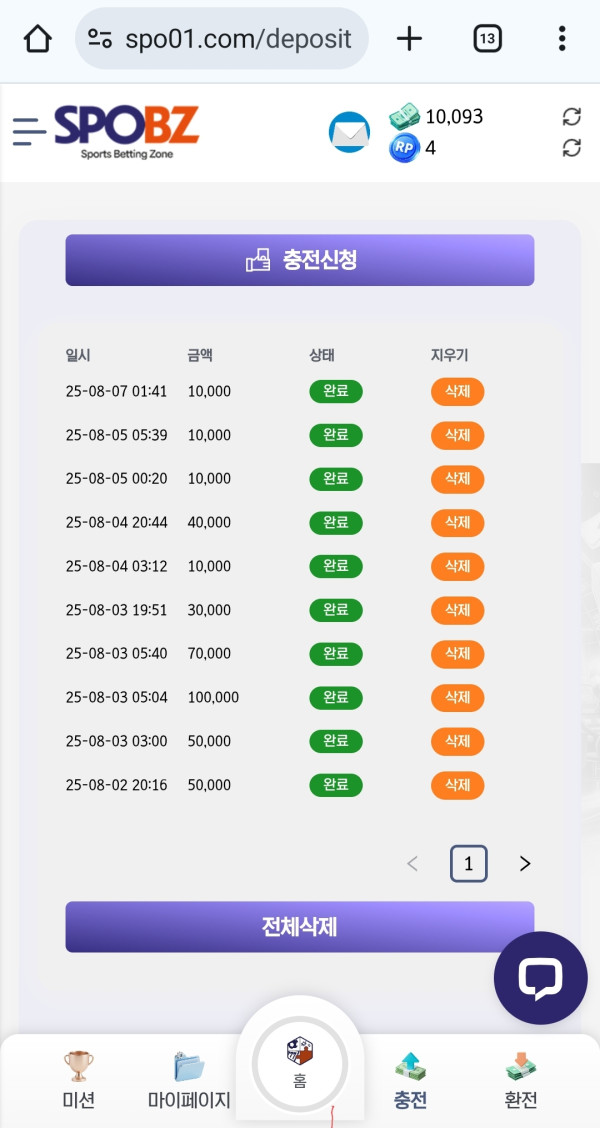Go to next page of history

525,864
